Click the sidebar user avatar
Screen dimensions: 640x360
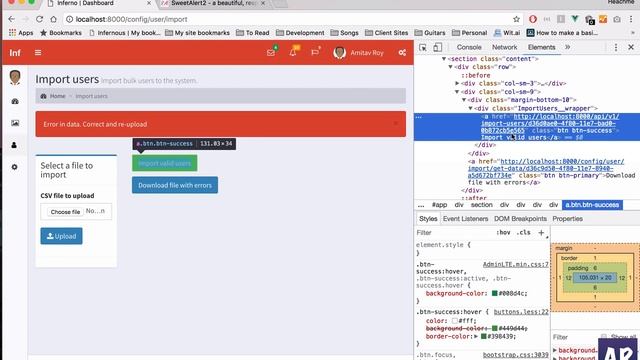click(x=15, y=77)
